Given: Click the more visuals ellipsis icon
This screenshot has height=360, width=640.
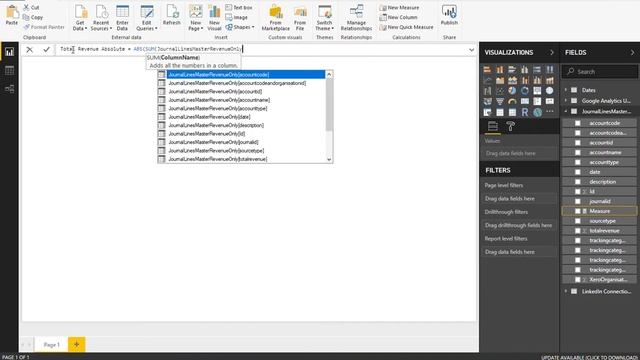Looking at the screenshot, I should tap(550, 112).
